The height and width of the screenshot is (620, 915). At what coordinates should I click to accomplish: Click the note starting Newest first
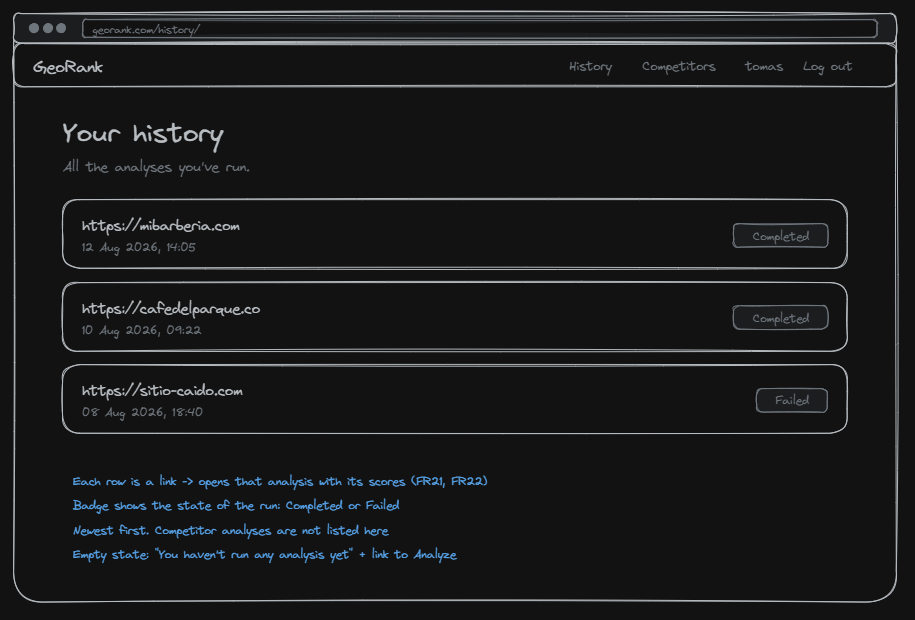231,531
